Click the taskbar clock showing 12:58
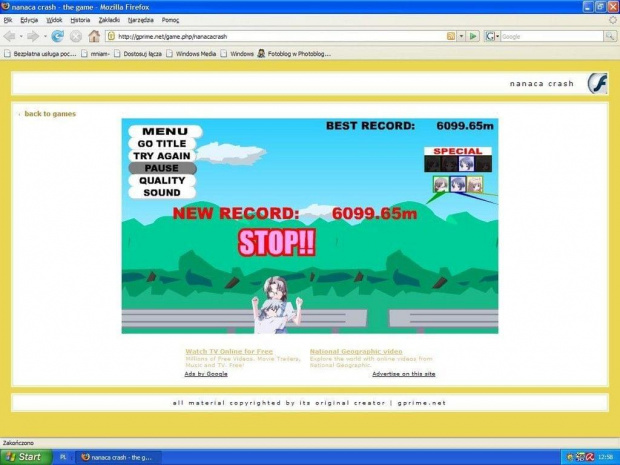This screenshot has width=620, height=465. click(606, 457)
